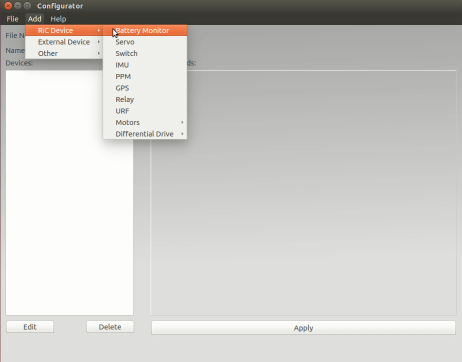
Task: Add a GPS device
Action: tap(145, 88)
